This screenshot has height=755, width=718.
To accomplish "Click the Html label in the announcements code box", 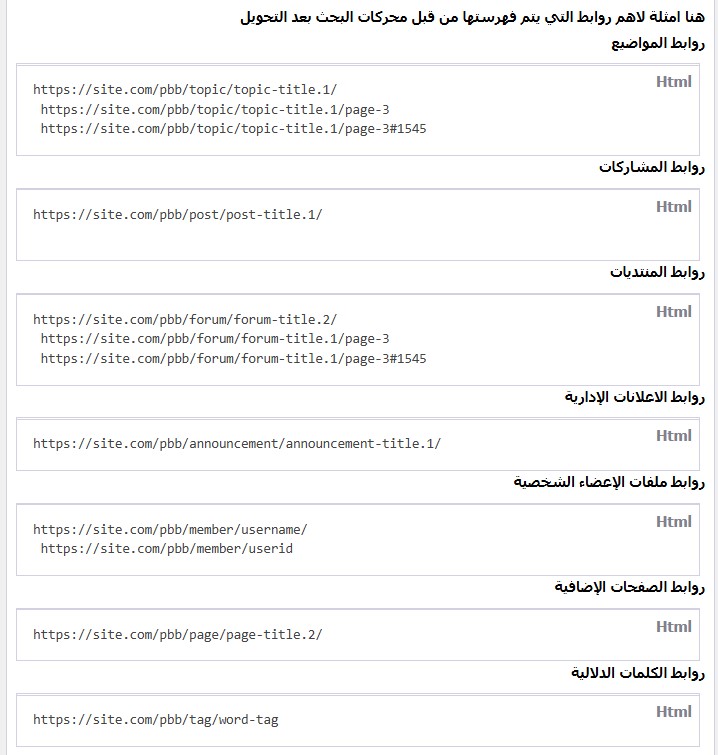I will coord(673,436).
